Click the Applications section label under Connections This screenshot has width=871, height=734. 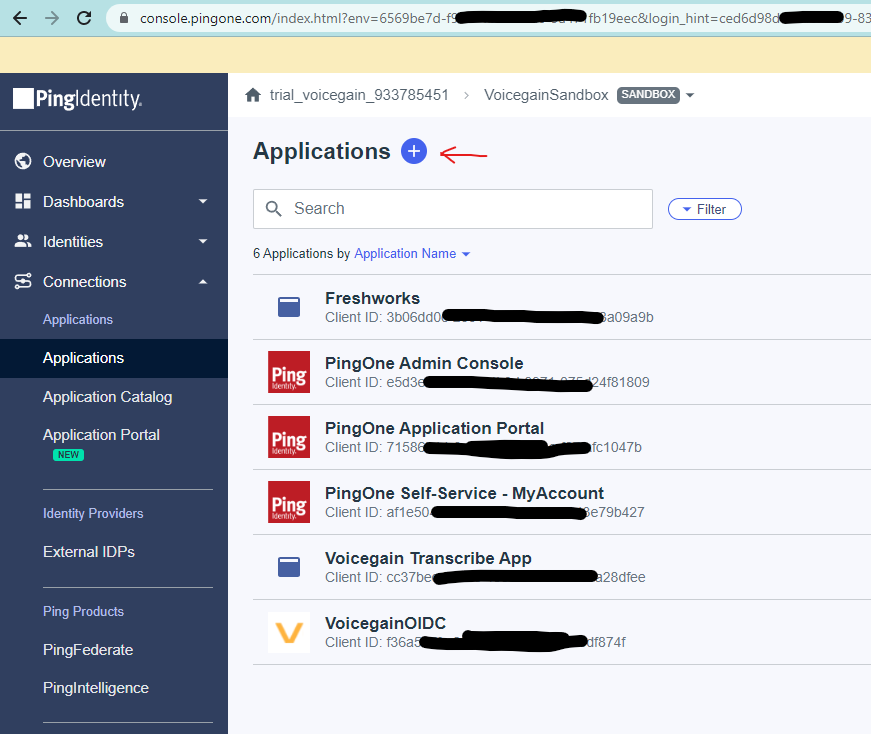(78, 319)
